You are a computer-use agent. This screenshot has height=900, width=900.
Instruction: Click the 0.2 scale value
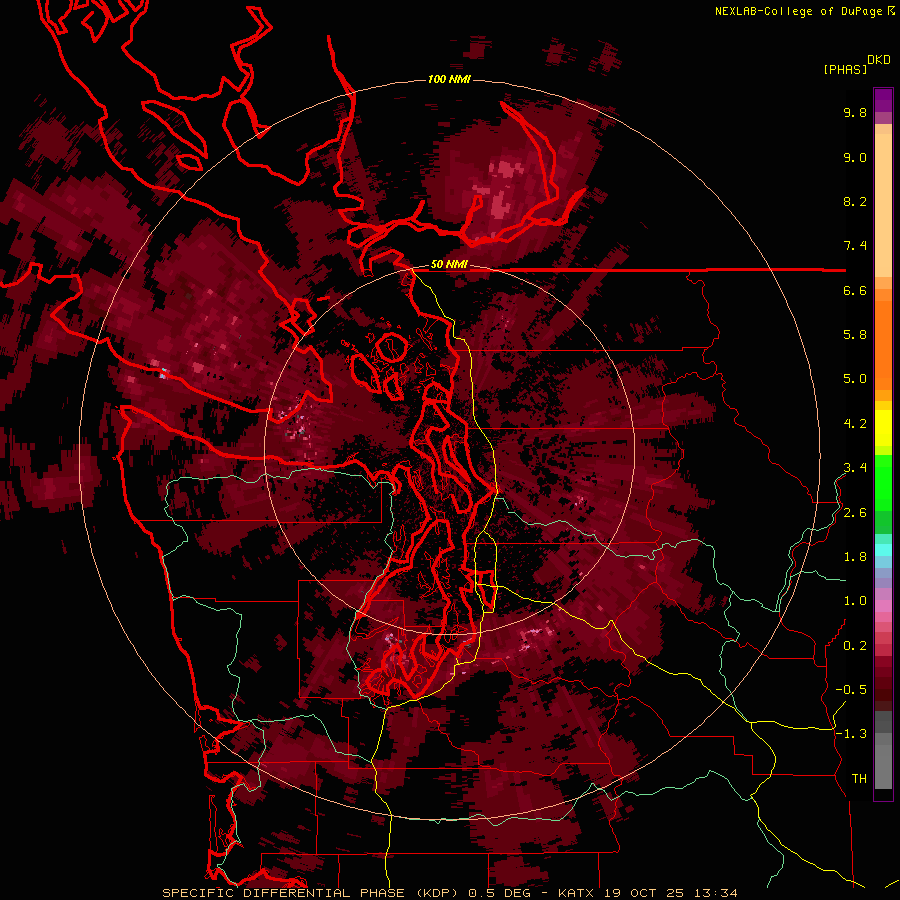click(855, 646)
